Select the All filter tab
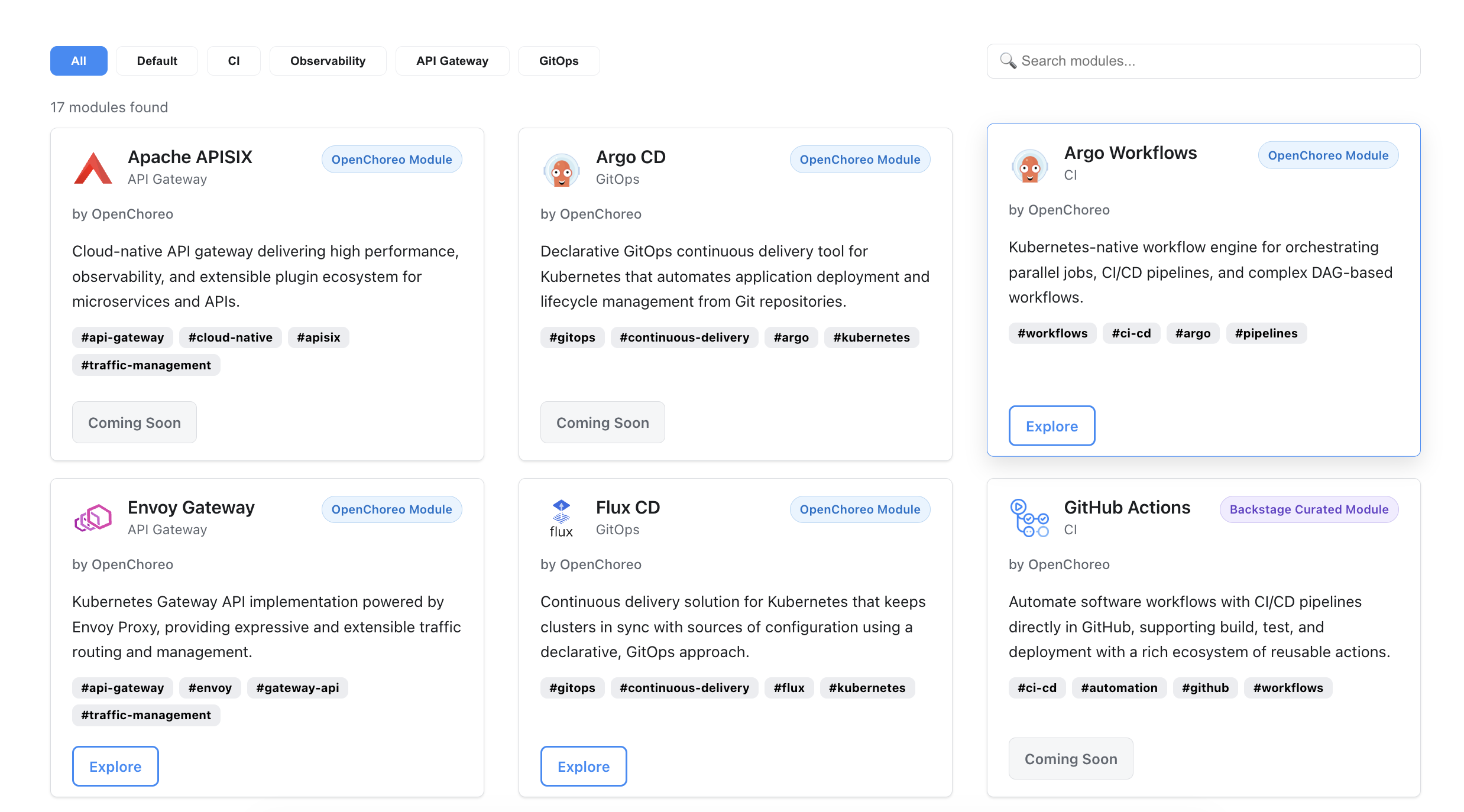The image size is (1464, 812). (x=79, y=61)
